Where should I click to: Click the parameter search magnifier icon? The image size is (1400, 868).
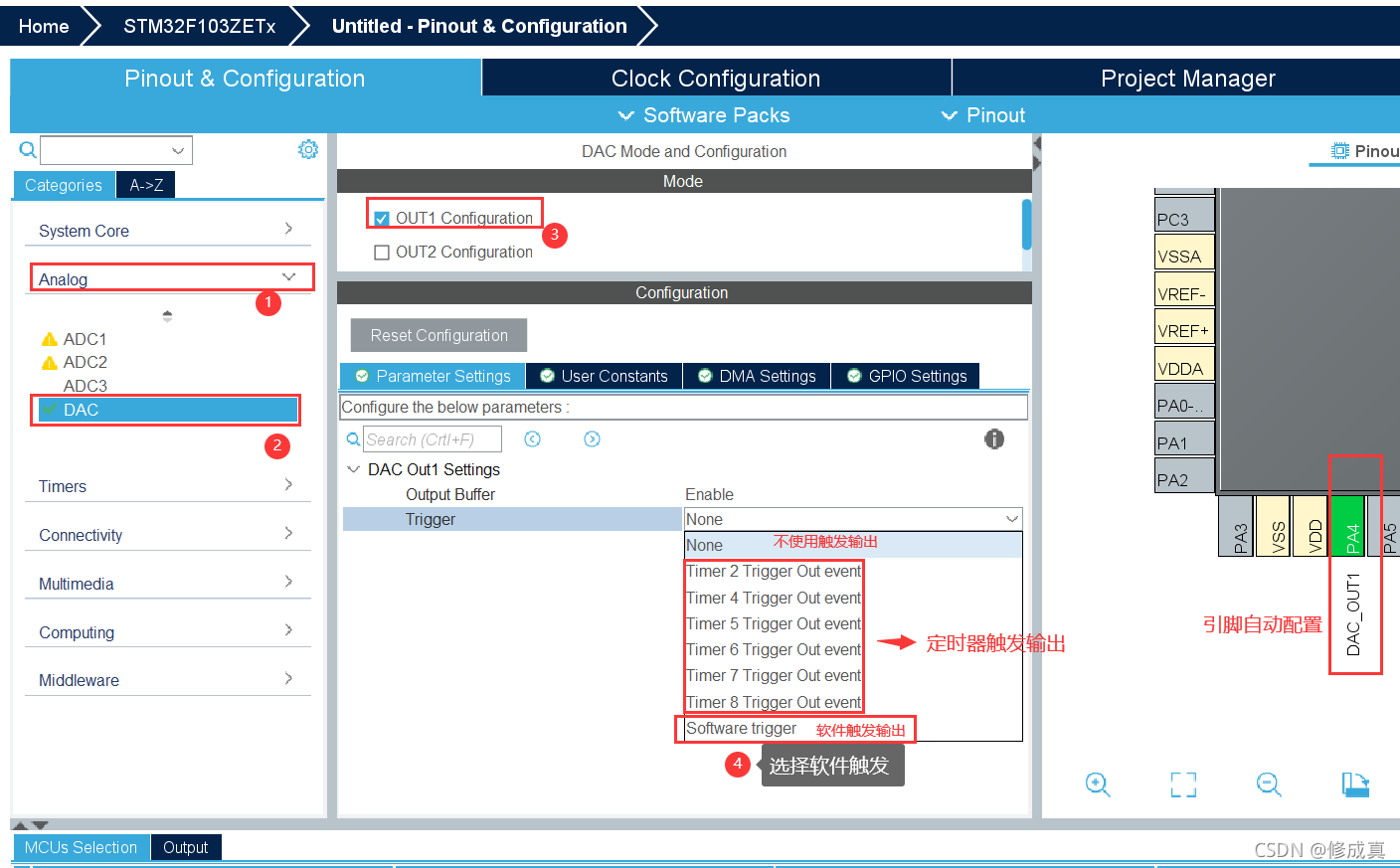point(353,439)
